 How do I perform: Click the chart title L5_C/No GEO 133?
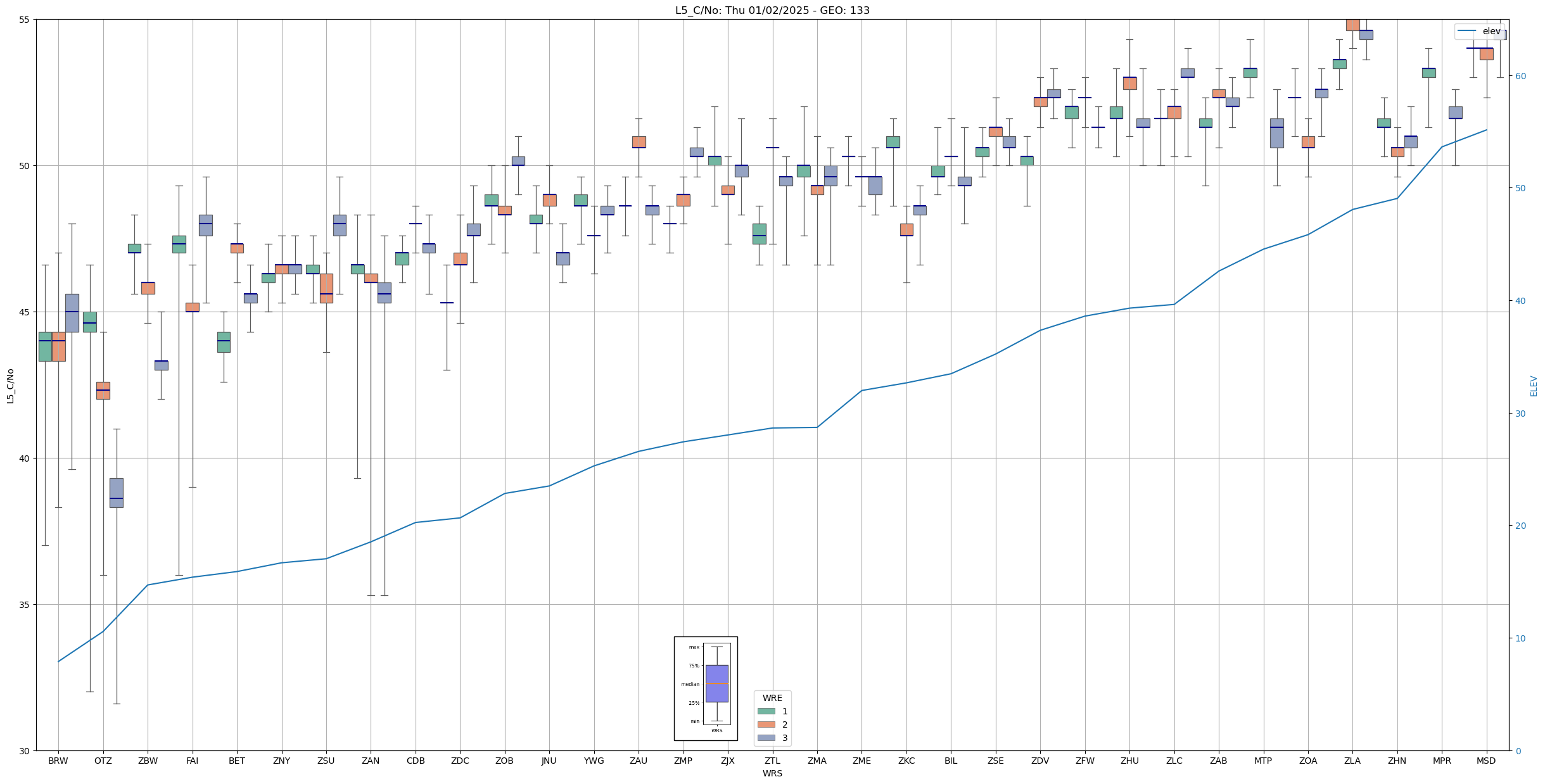772,10
